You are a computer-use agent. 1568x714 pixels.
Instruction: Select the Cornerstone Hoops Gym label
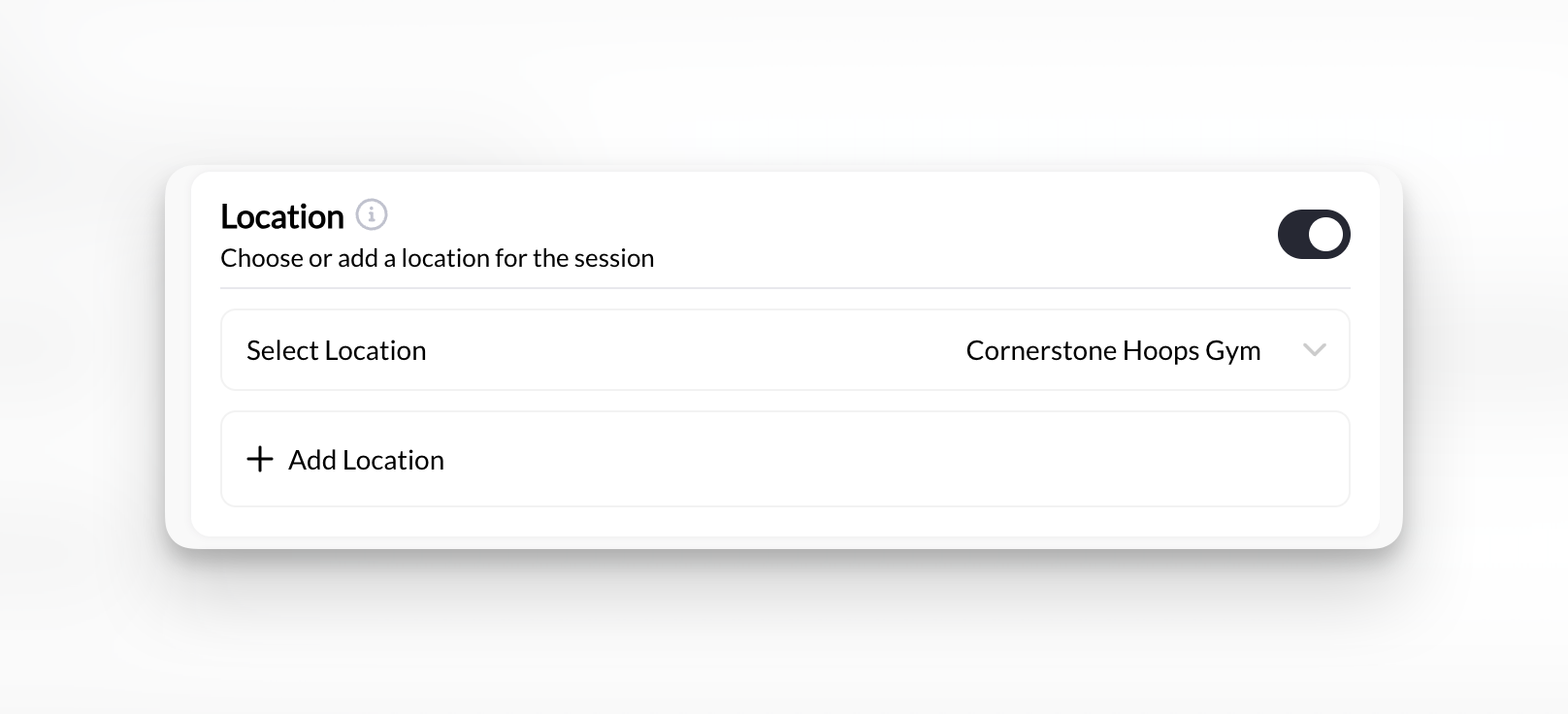click(1113, 350)
